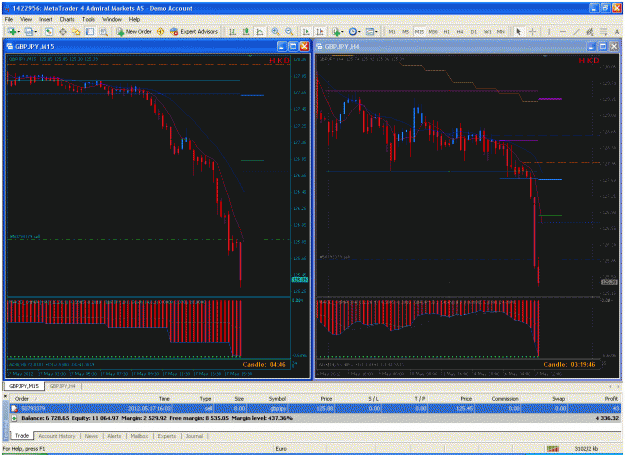The image size is (625, 455).
Task: Toggle Chart Shift icon
Action: 320,31
